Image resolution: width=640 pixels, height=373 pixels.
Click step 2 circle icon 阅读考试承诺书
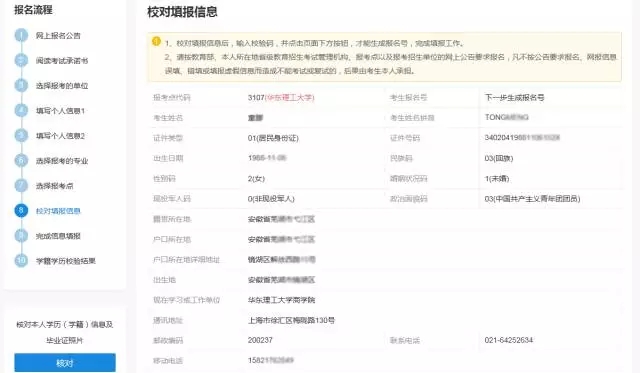click(21, 60)
